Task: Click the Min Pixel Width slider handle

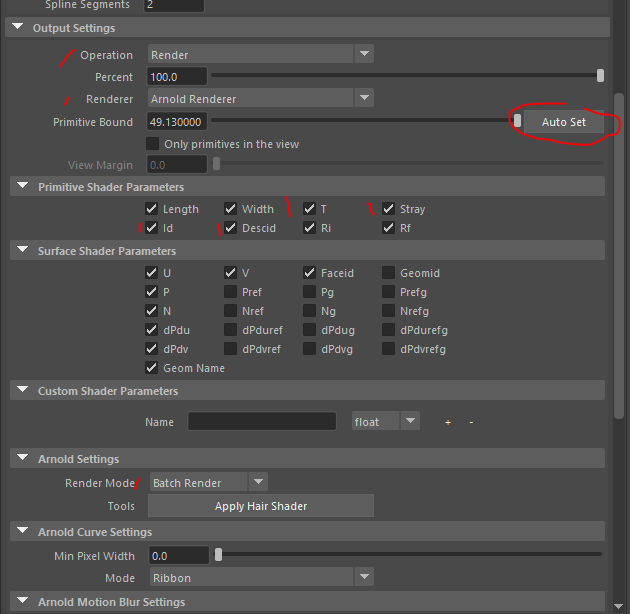Action: (x=218, y=555)
